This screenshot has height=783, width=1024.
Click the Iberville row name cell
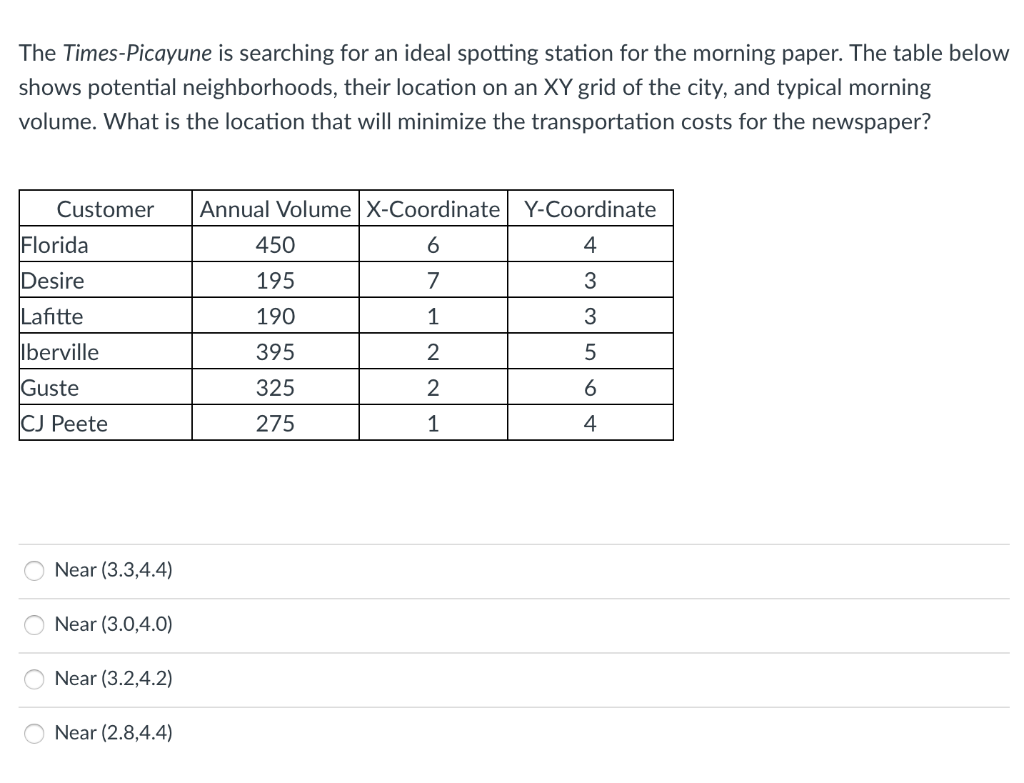tap(105, 351)
